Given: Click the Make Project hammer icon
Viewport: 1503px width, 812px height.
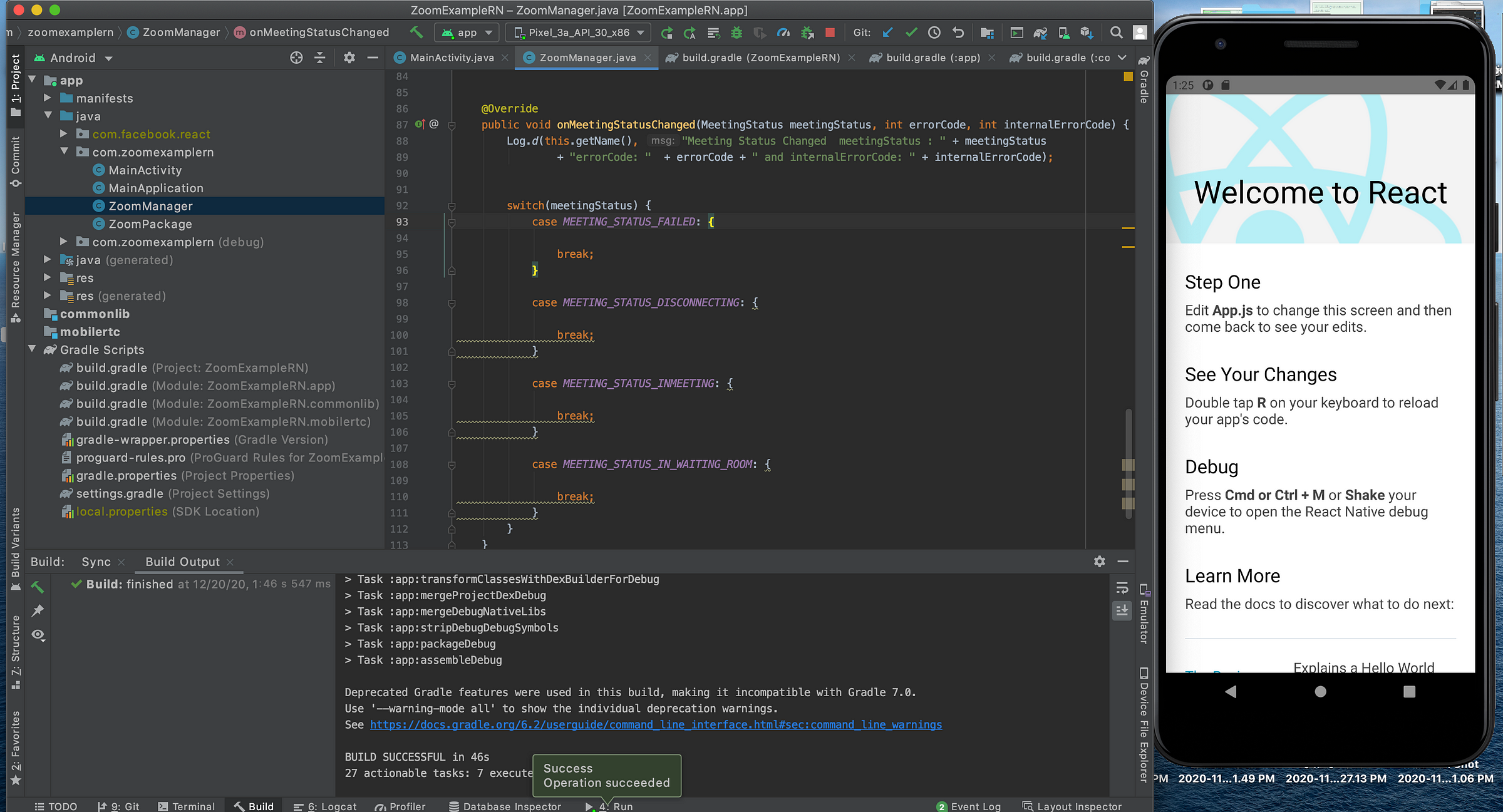Looking at the screenshot, I should coord(416,32).
